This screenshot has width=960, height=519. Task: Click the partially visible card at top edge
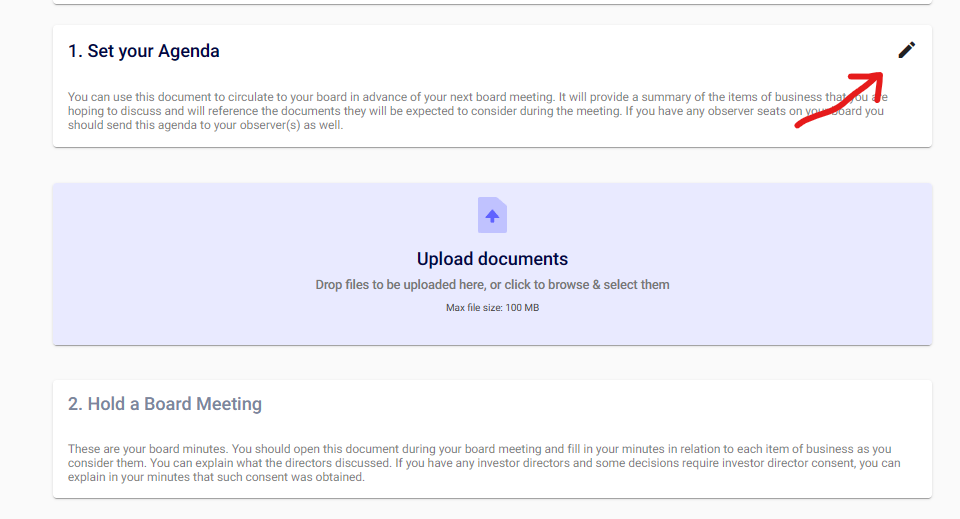pyautogui.click(x=492, y=2)
